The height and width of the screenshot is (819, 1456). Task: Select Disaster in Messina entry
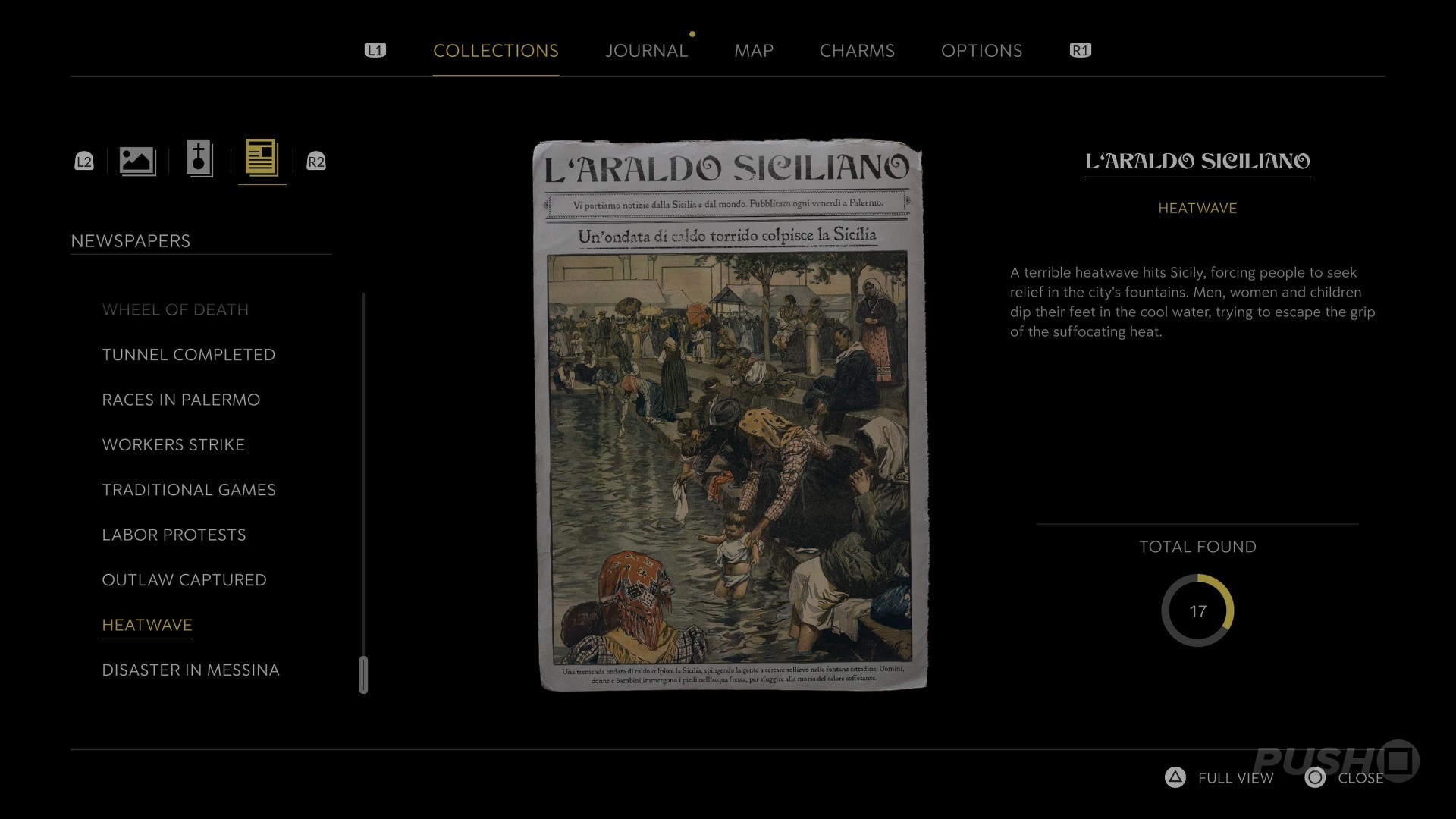click(x=190, y=670)
